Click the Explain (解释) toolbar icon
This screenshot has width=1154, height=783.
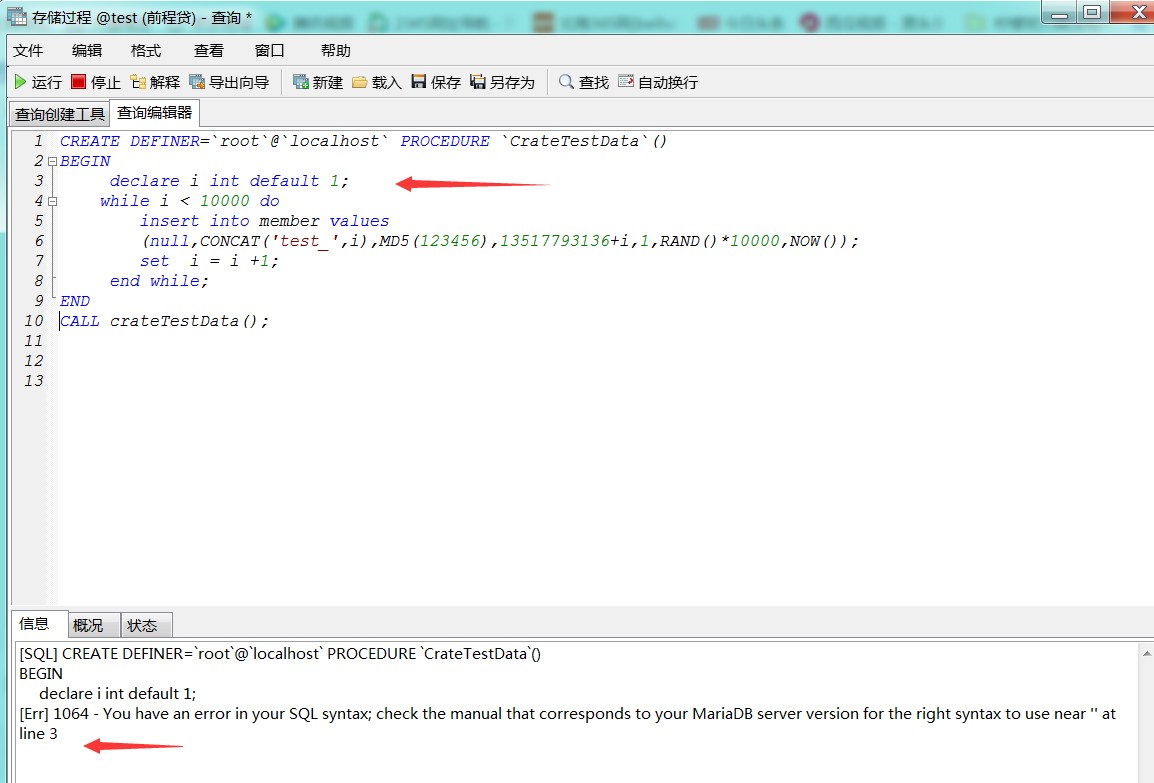tap(138, 82)
